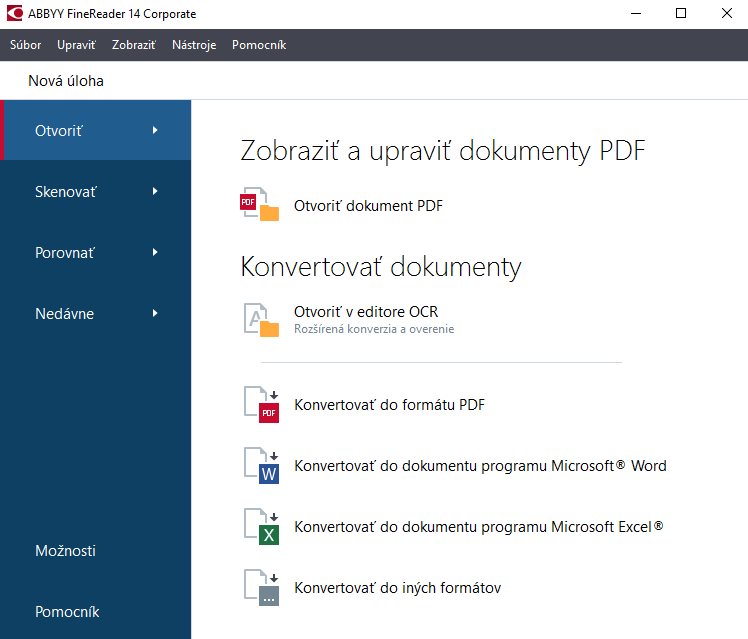
Task: Open Pomocník at sidebar bottom
Action: coord(67,612)
